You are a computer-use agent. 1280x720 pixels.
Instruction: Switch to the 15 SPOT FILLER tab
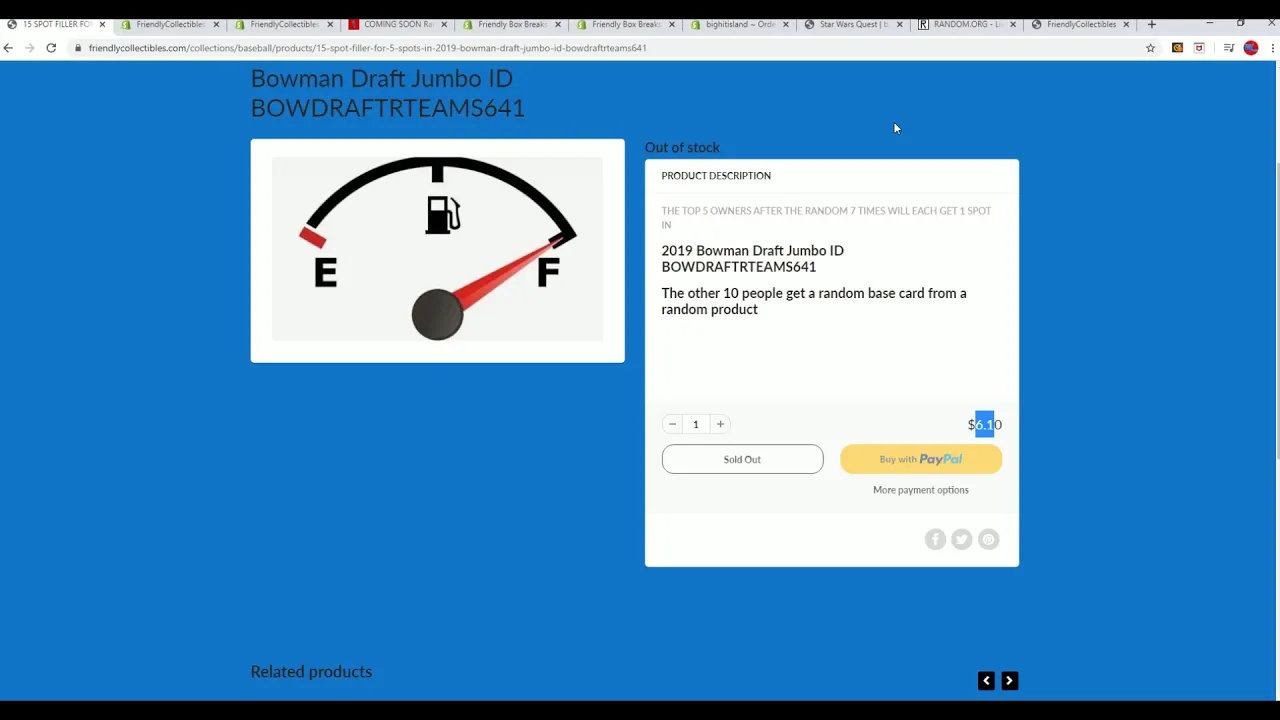coord(56,24)
